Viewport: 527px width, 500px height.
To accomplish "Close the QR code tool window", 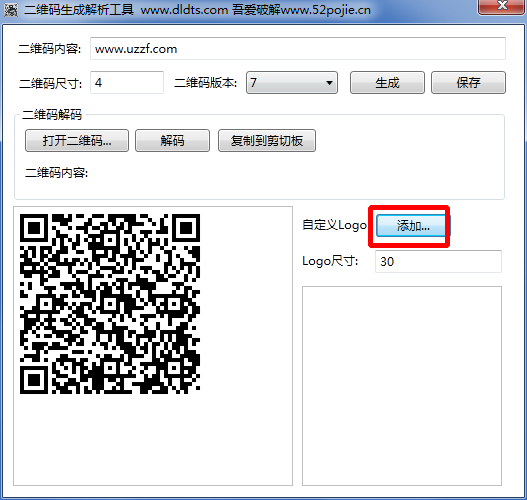I will point(502,6).
